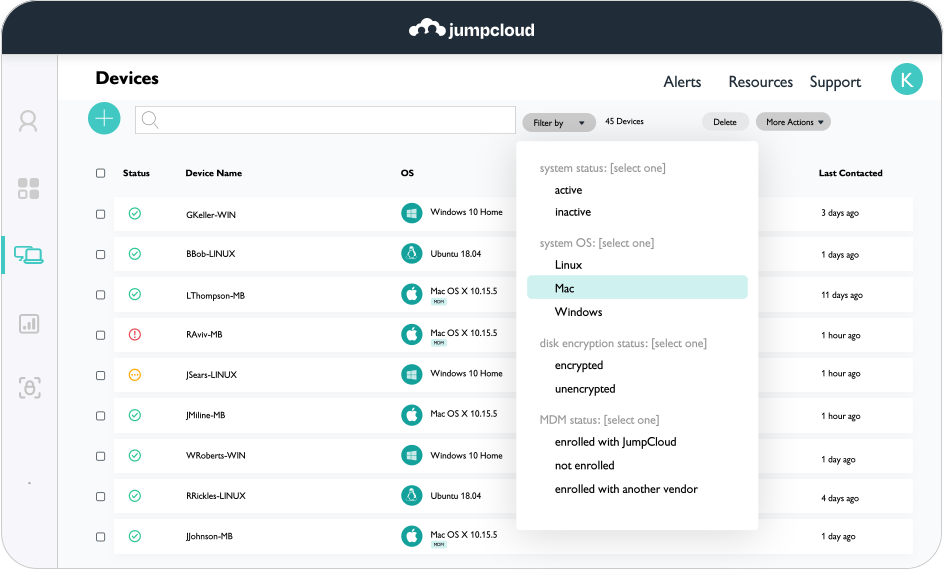Toggle the select-all devices checkbox
This screenshot has width=944, height=575.
click(101, 173)
